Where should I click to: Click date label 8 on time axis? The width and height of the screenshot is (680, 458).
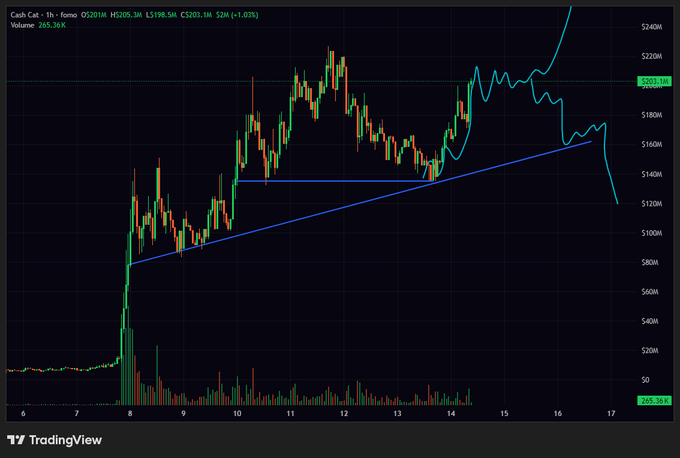(130, 413)
